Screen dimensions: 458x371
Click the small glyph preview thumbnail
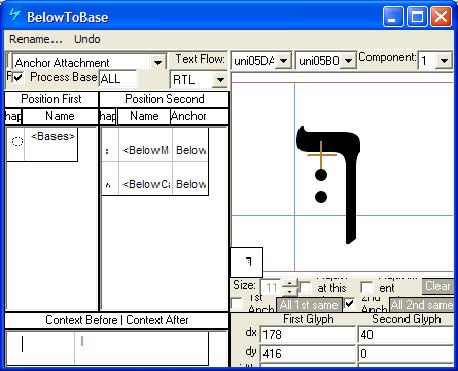coord(247,262)
